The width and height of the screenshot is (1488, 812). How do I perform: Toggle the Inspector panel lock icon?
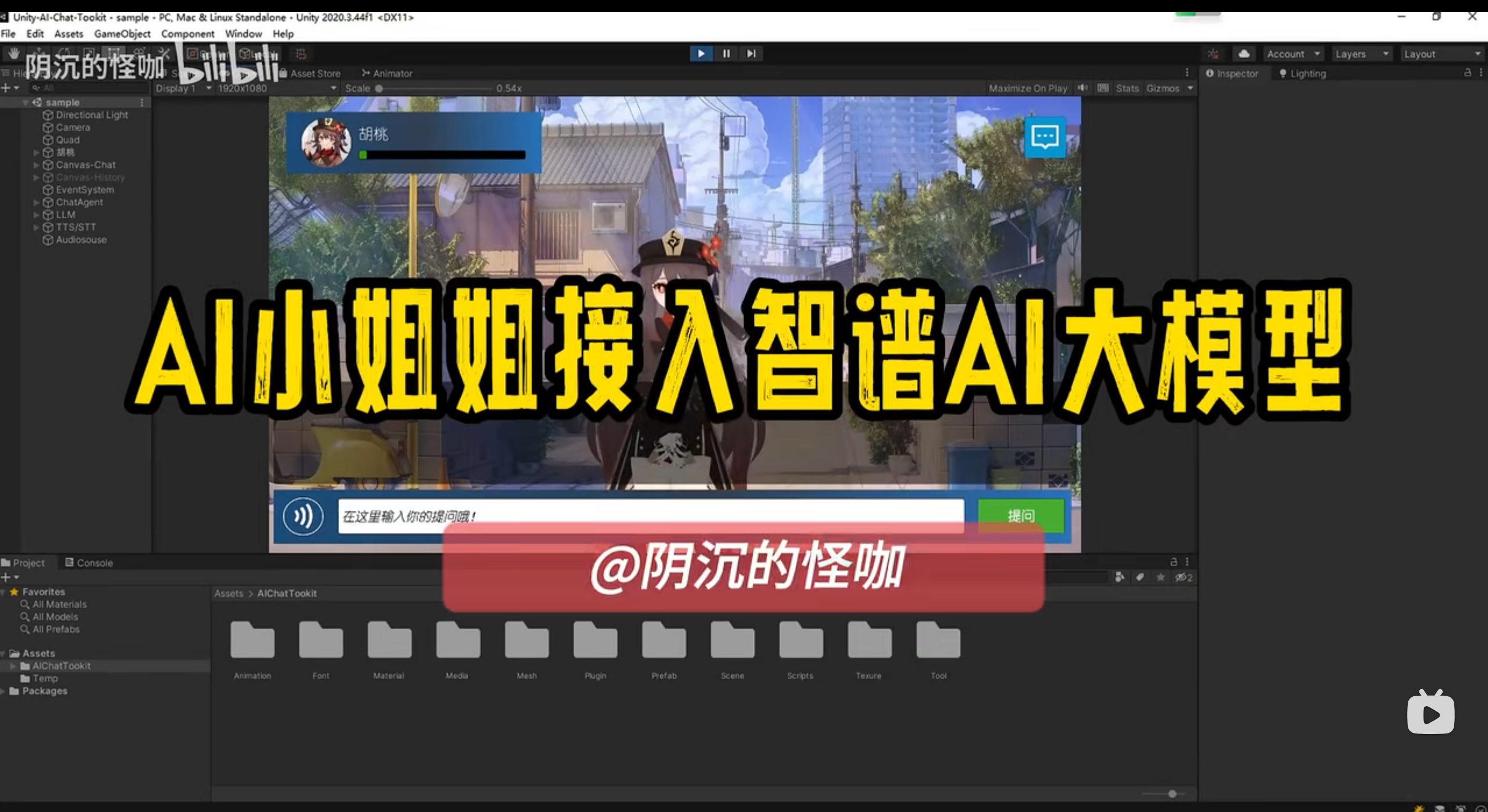click(1467, 73)
